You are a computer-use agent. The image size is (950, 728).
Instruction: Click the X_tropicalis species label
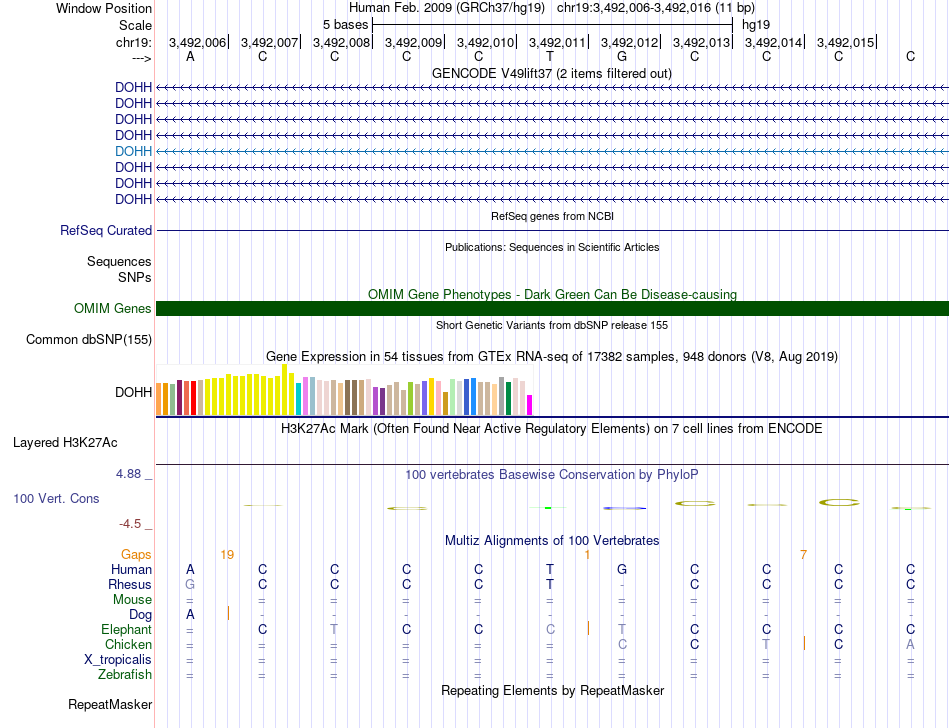pyautogui.click(x=118, y=660)
